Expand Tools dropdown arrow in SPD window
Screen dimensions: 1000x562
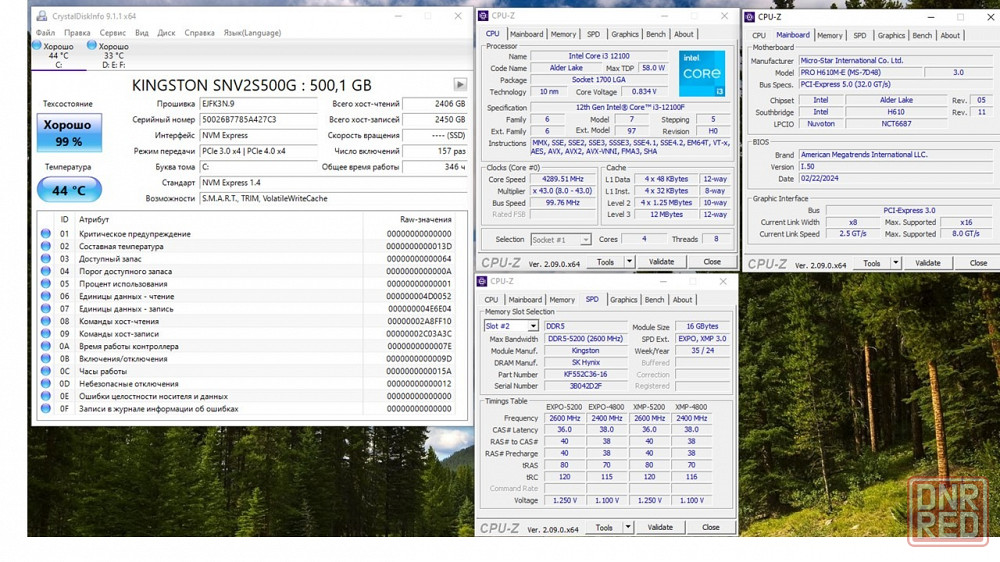[x=628, y=527]
